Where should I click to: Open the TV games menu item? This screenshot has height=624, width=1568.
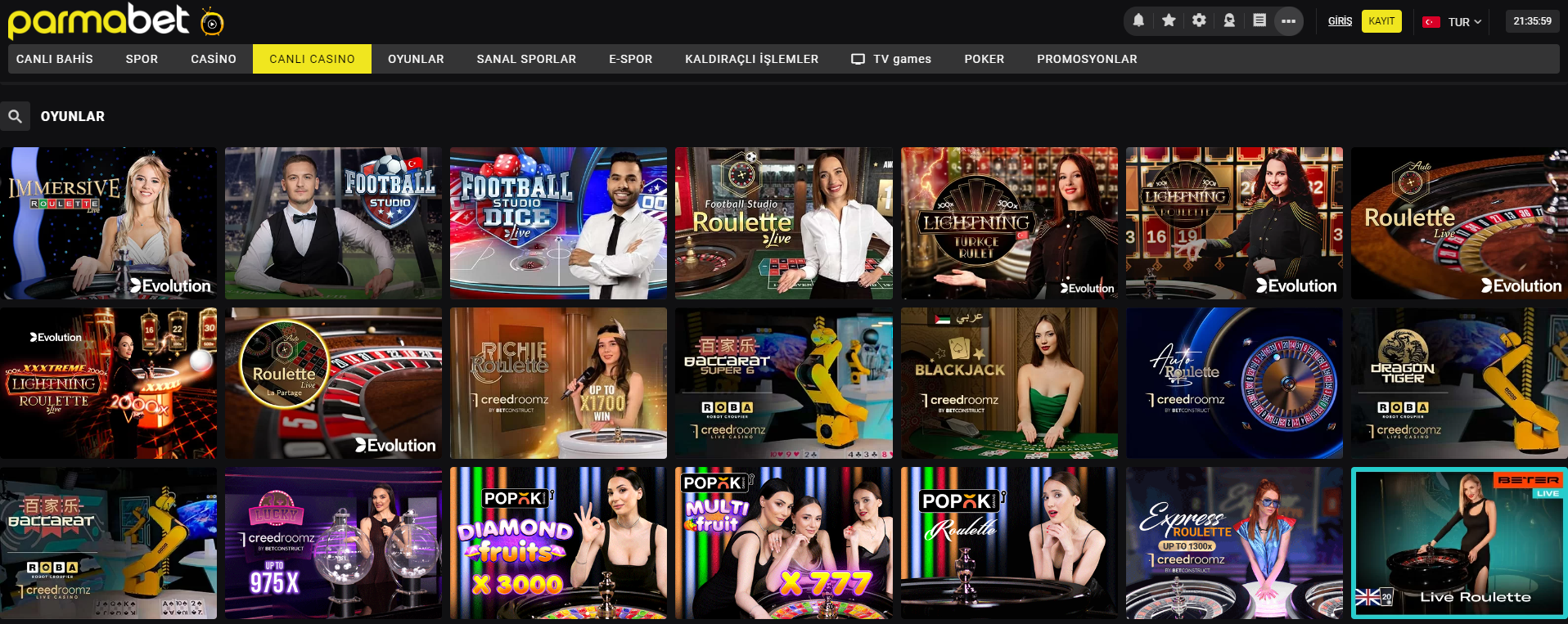tap(891, 59)
